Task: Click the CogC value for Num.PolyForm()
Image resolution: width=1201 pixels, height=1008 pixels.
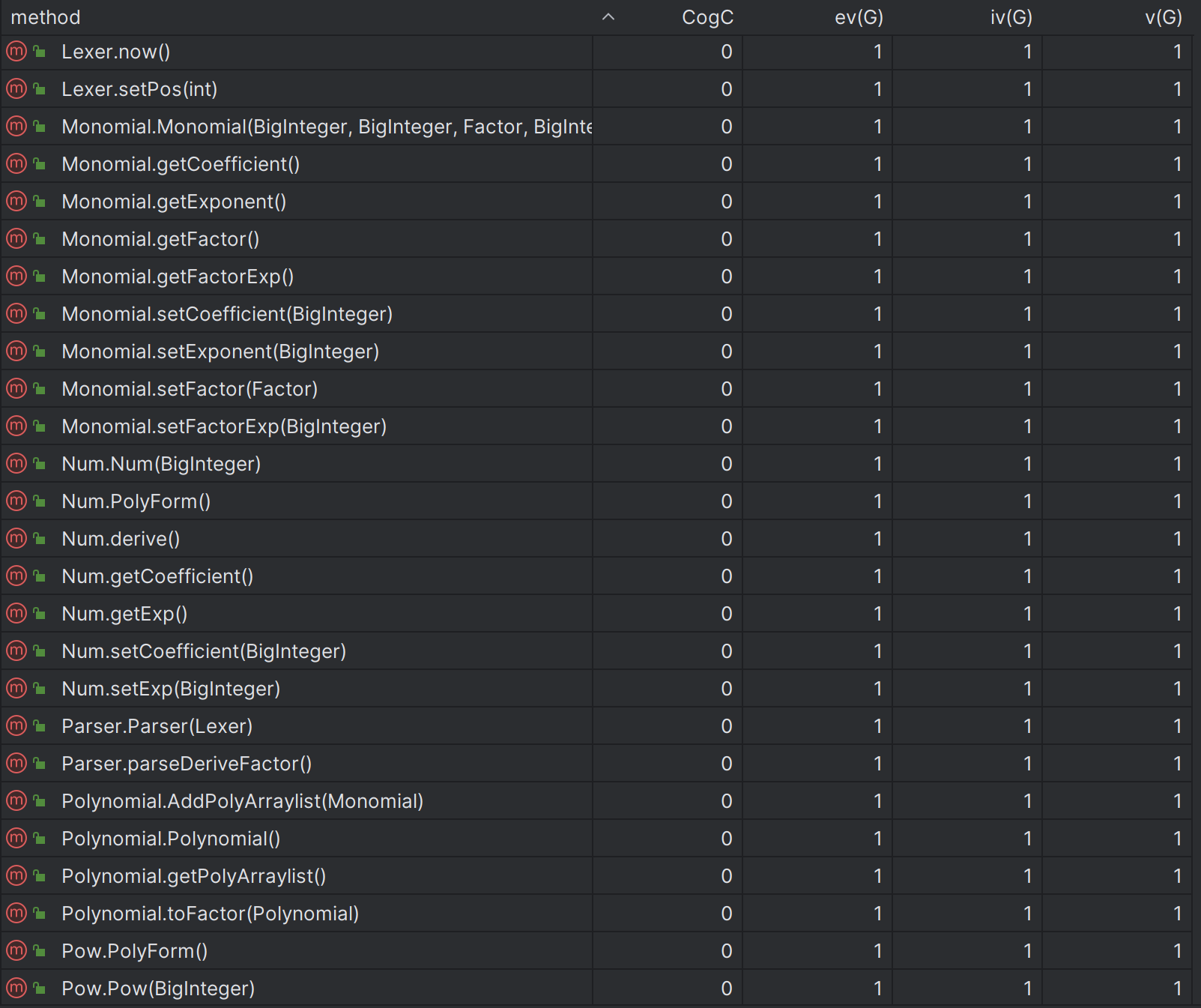Action: click(x=727, y=501)
